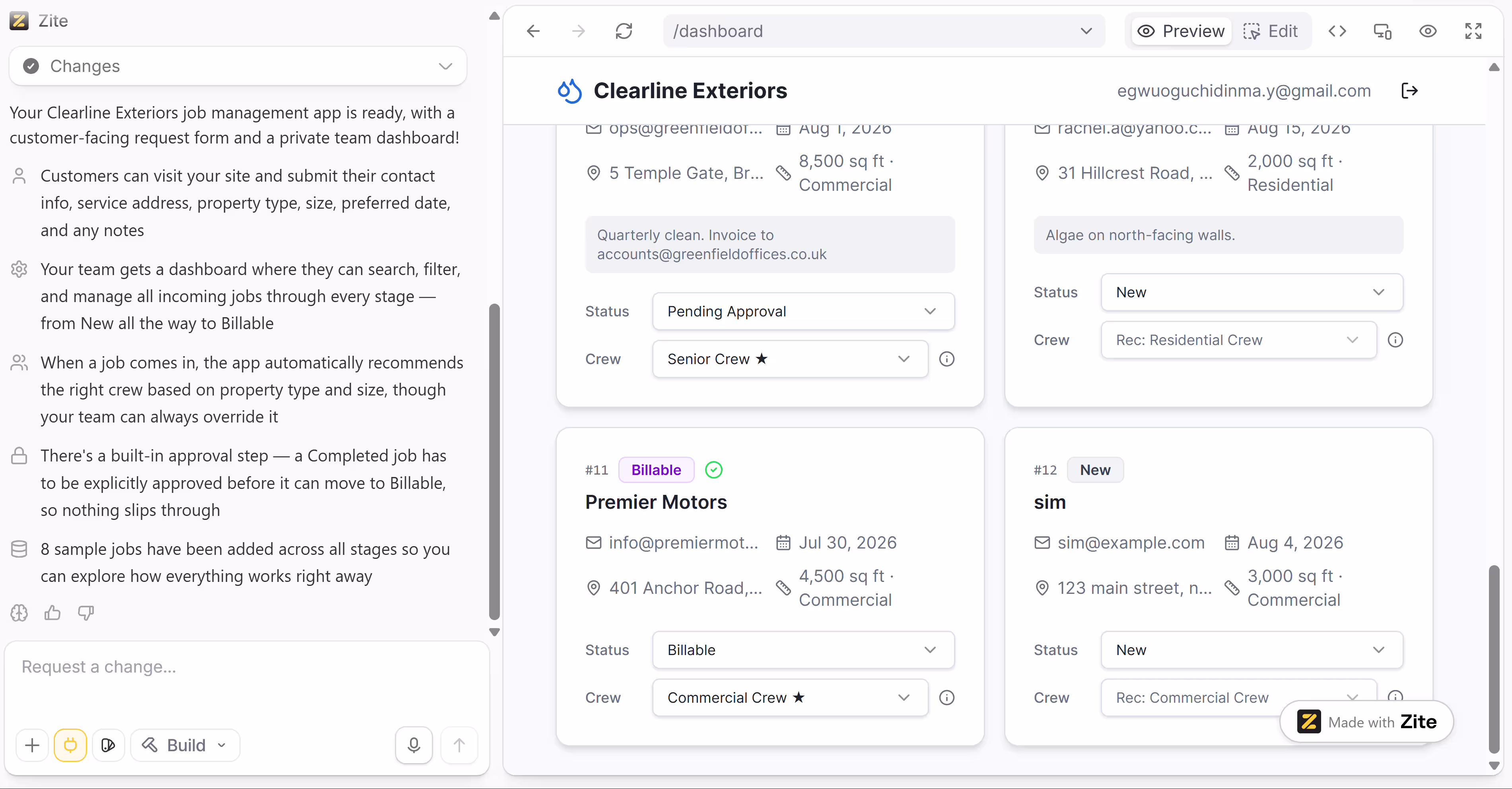The width and height of the screenshot is (1512, 789).
Task: Send the request with the up arrow
Action: click(x=459, y=745)
